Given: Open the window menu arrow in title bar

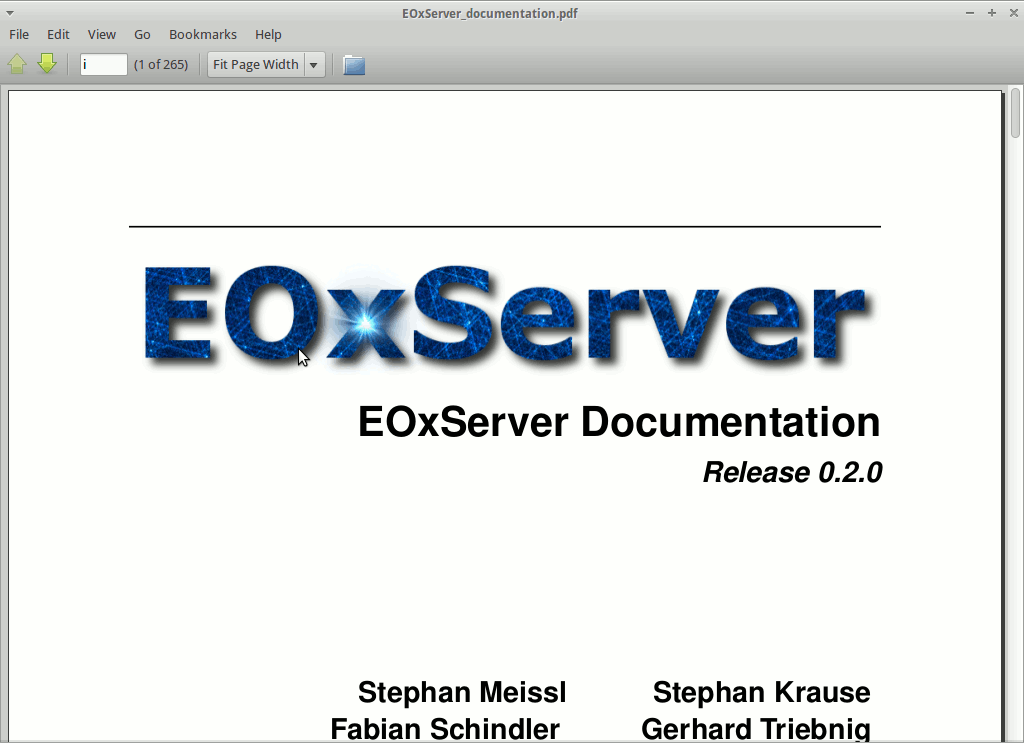Looking at the screenshot, I should tap(10, 13).
